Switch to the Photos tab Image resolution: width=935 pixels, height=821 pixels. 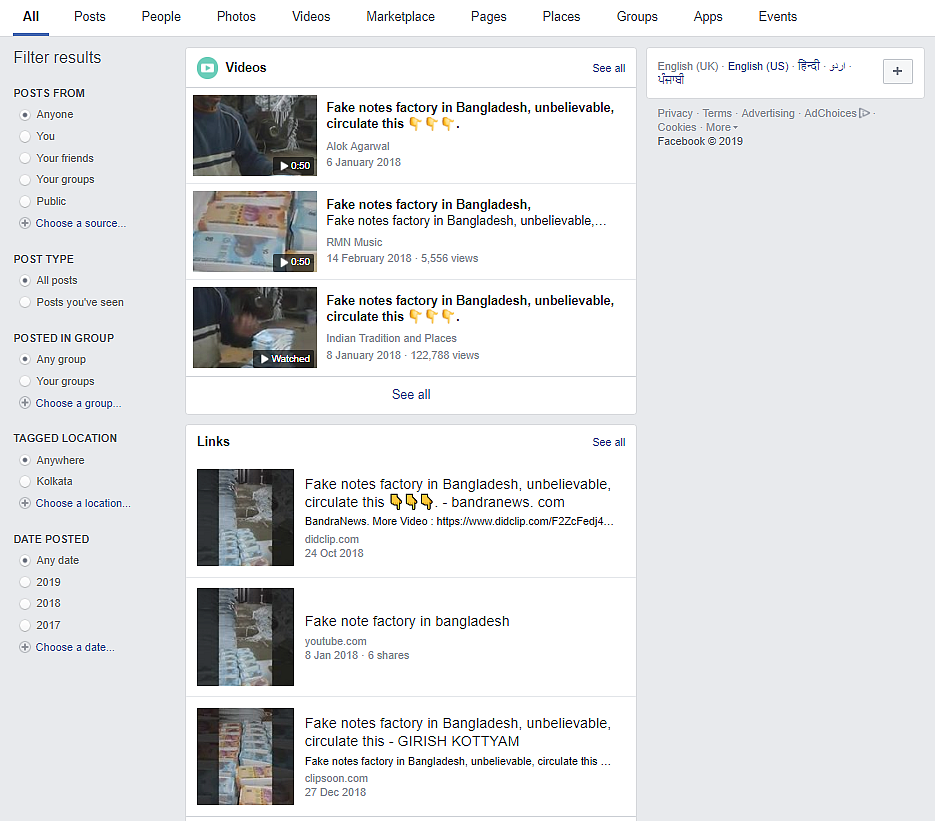[x=236, y=17]
